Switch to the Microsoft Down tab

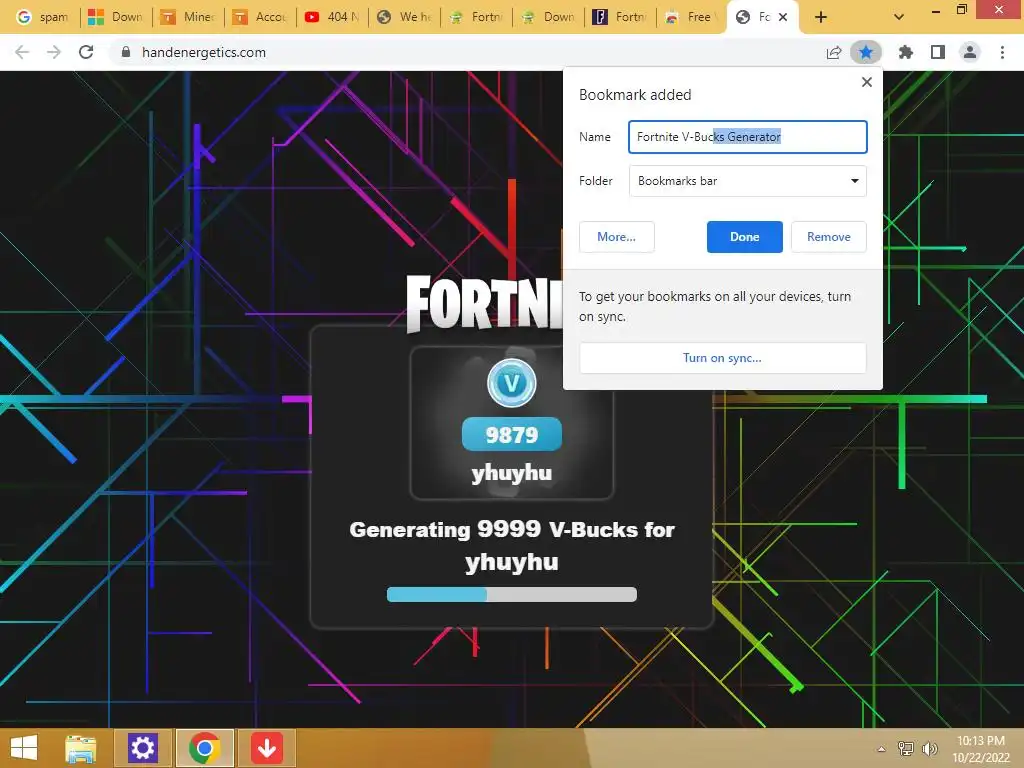(x=116, y=17)
